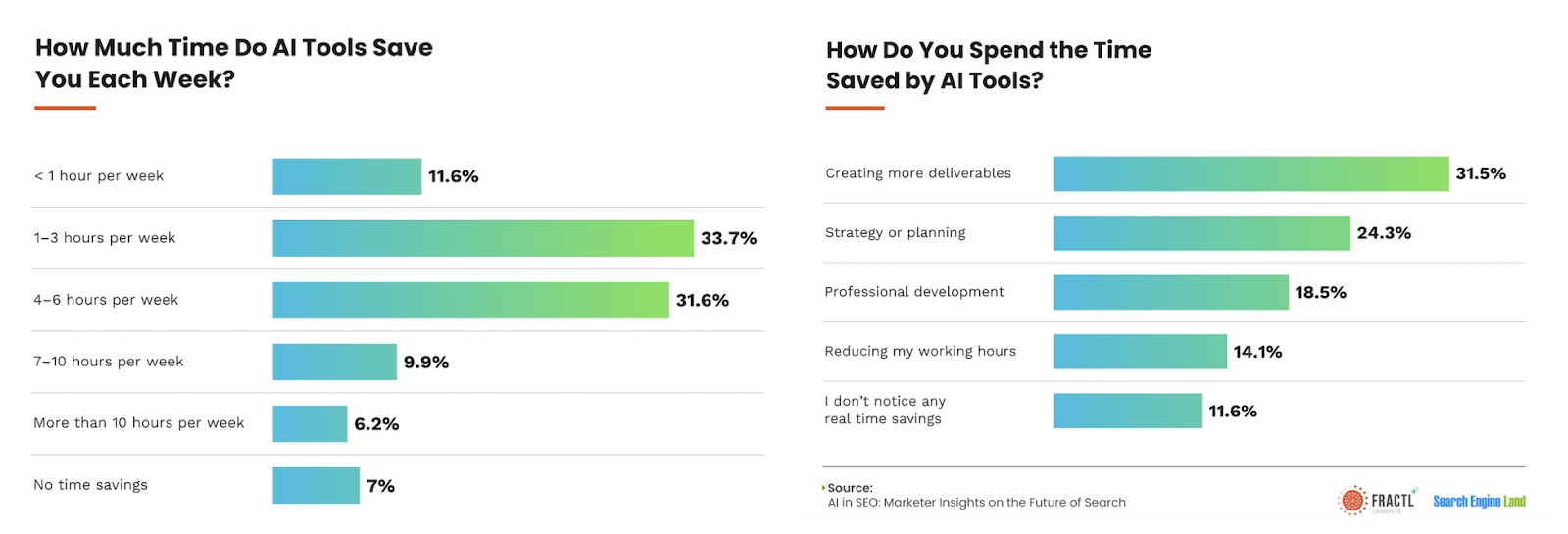
Task: Click the 'Strategy or planning' bar
Action: [1201, 233]
